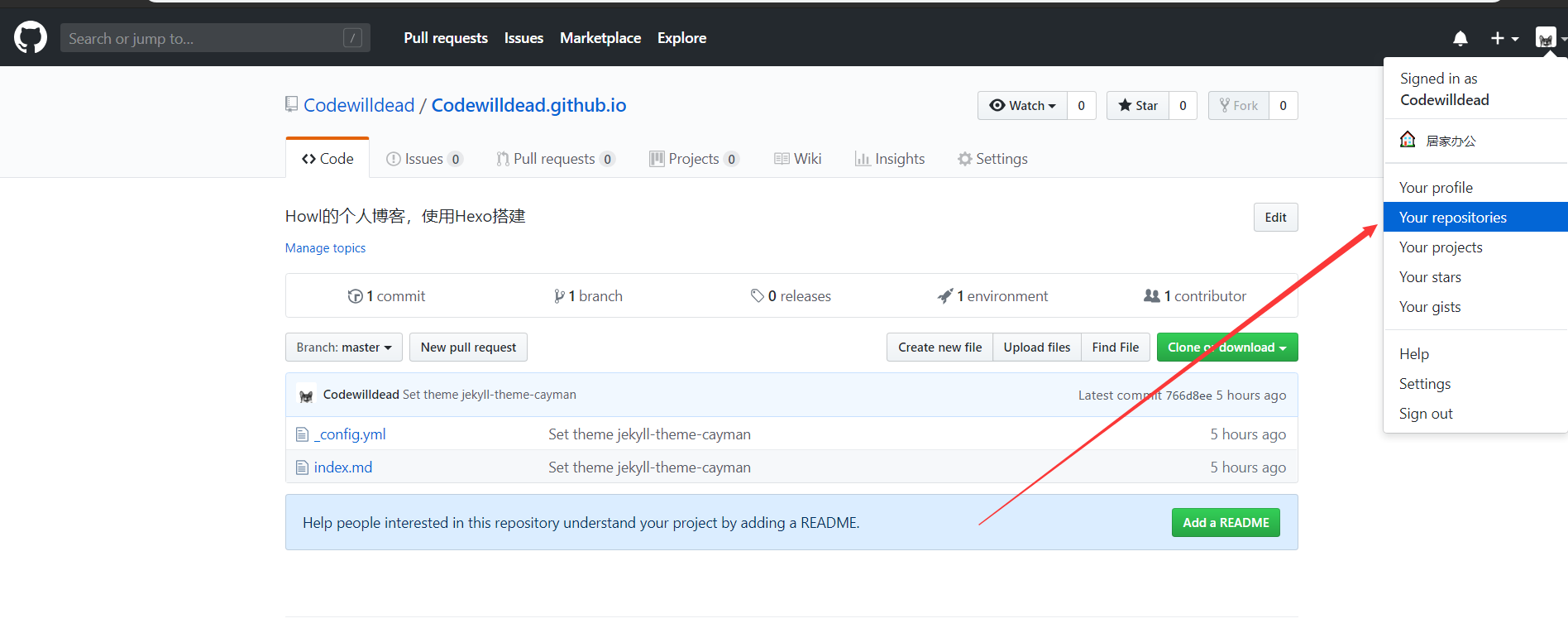Click Create new file
The height and width of the screenshot is (628, 1568).
pyautogui.click(x=940, y=348)
